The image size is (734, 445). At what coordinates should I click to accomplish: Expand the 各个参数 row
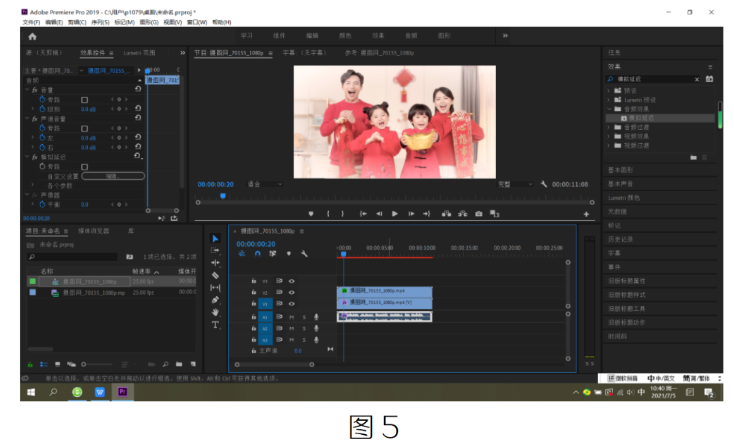(33, 186)
